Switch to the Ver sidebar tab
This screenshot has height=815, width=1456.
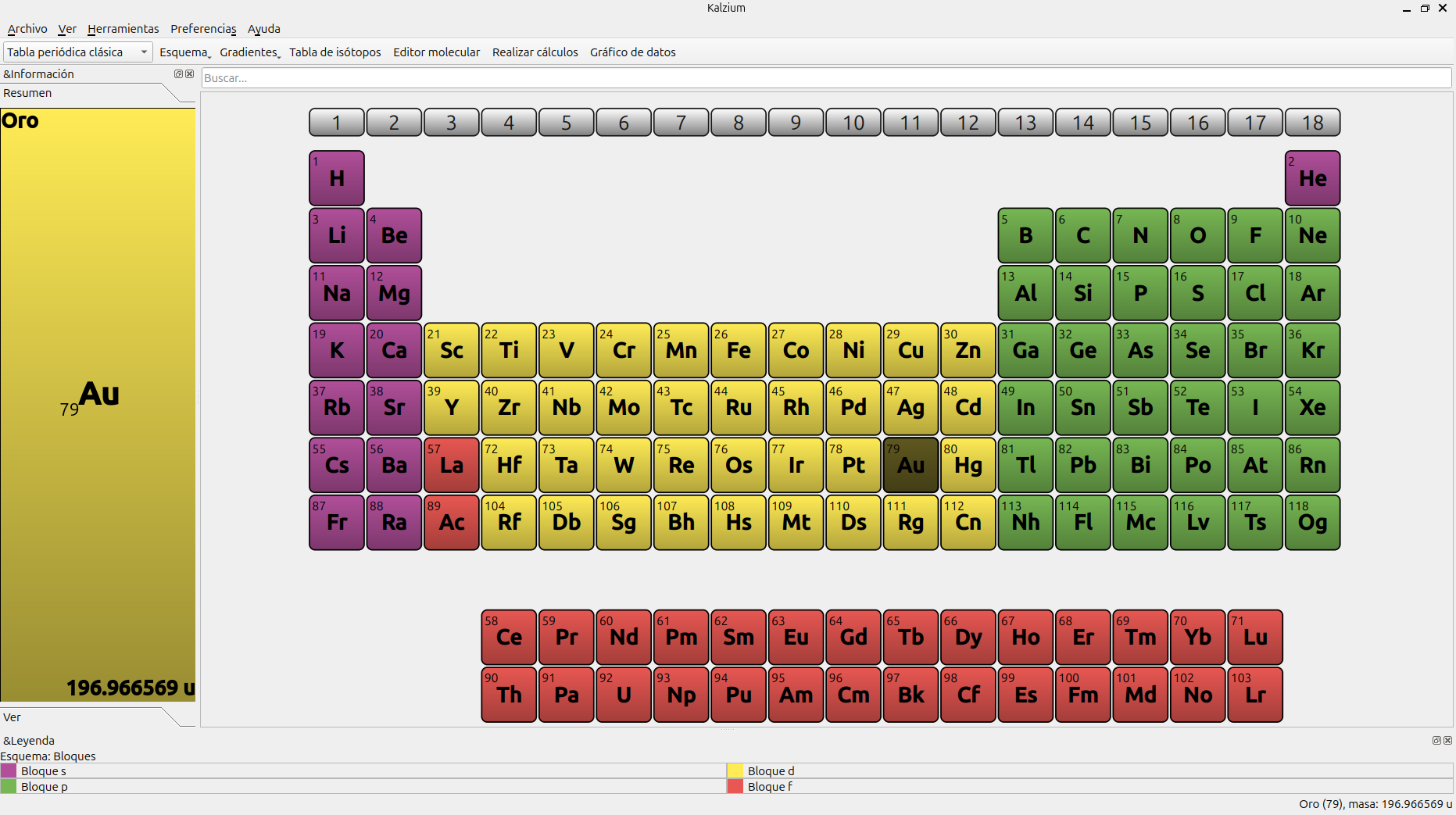(x=13, y=717)
